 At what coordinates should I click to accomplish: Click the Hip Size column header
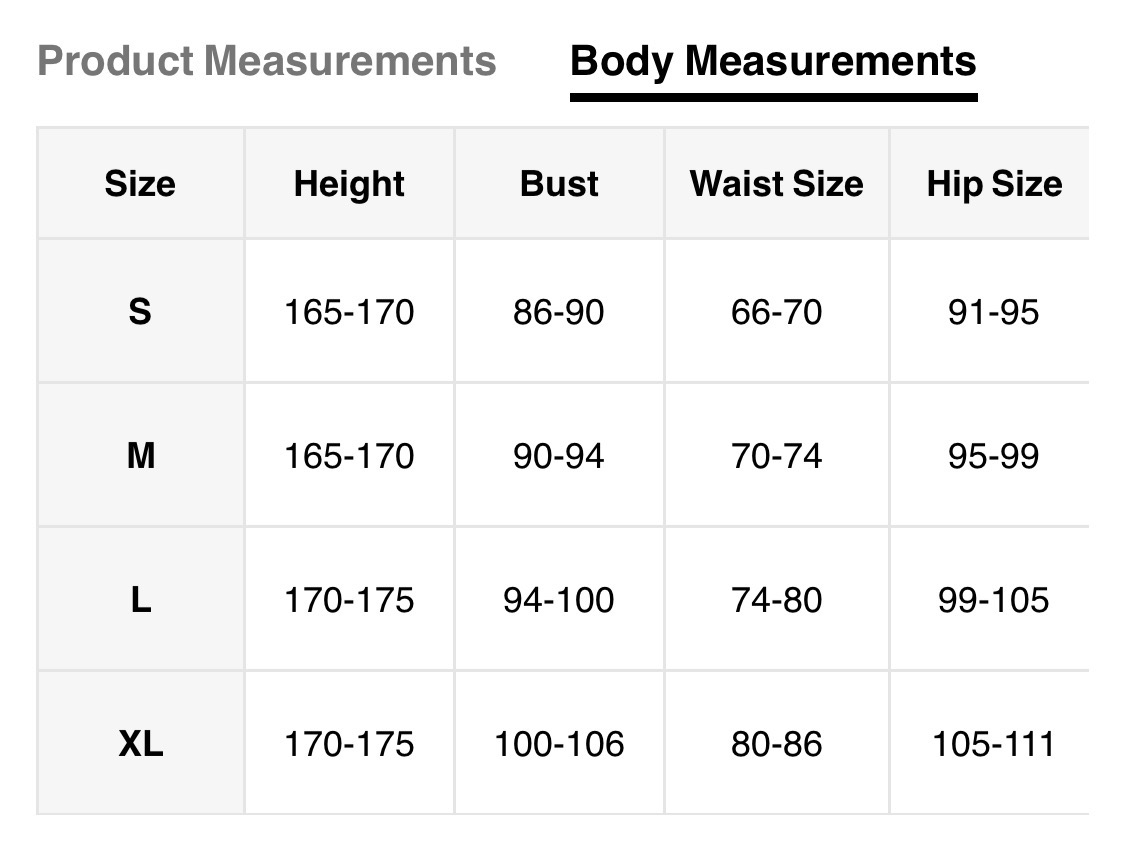pos(994,184)
